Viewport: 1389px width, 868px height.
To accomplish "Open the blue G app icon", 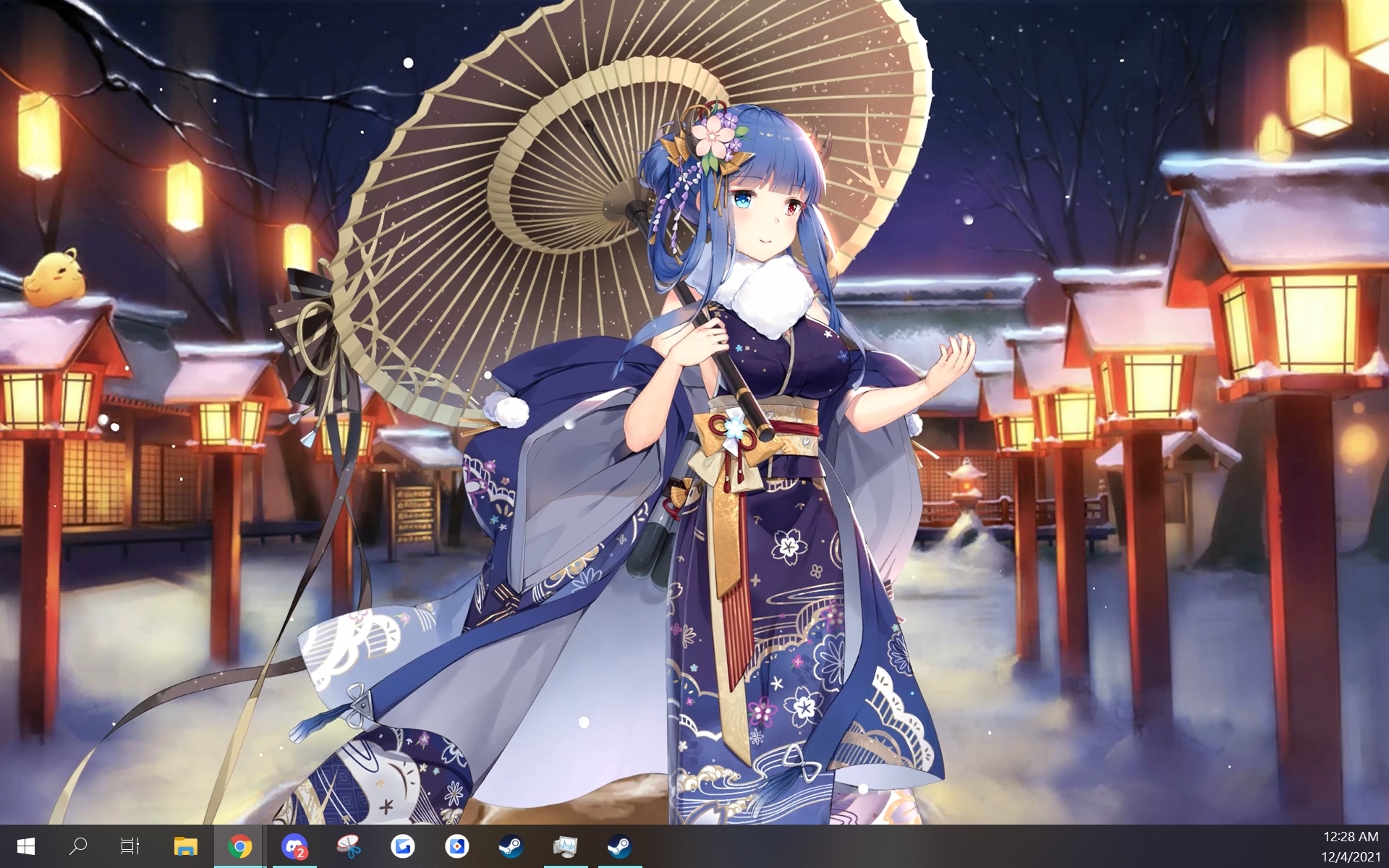I will tap(403, 846).
